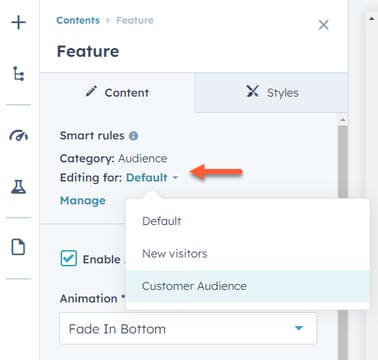Open the Editing for Default dropdown
Viewport: 378px width, 360px height.
[x=152, y=178]
